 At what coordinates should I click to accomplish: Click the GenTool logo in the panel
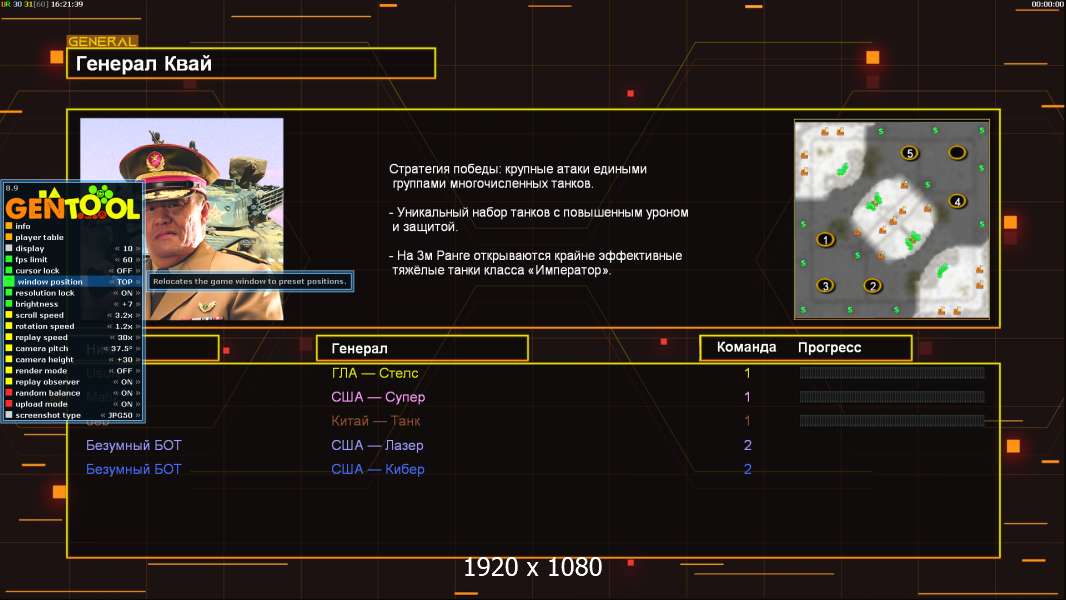(x=73, y=202)
